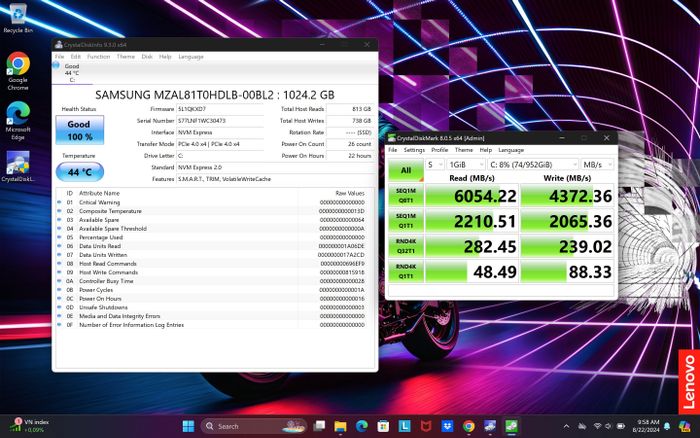700x438 pixels.
Task: Click the Attribute Name column header
Action: click(99, 193)
